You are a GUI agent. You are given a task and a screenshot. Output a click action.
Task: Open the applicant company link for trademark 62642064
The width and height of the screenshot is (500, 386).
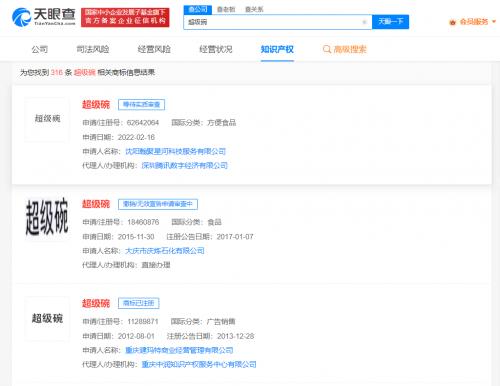(x=176, y=151)
